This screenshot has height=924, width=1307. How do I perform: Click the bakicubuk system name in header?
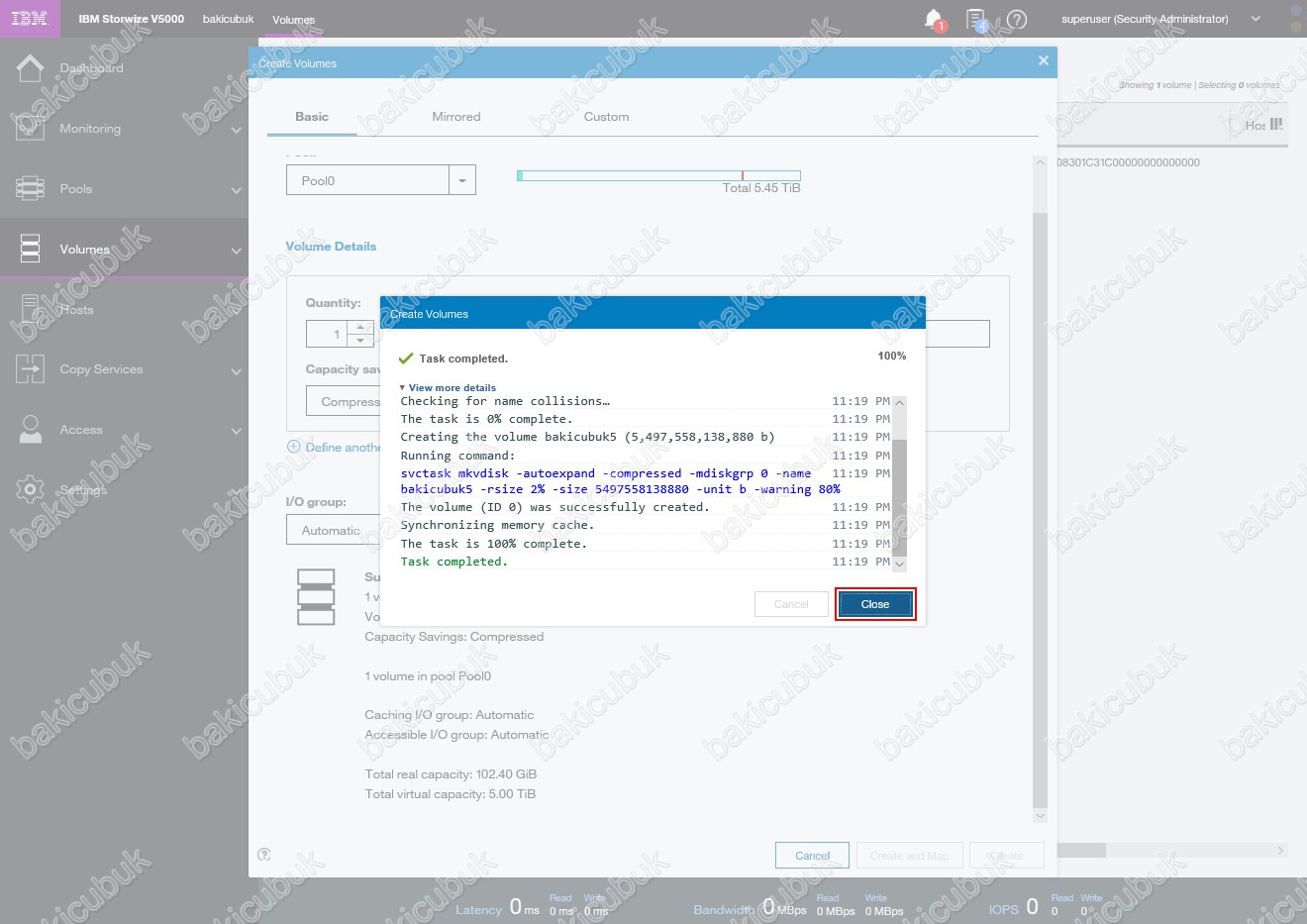click(228, 19)
